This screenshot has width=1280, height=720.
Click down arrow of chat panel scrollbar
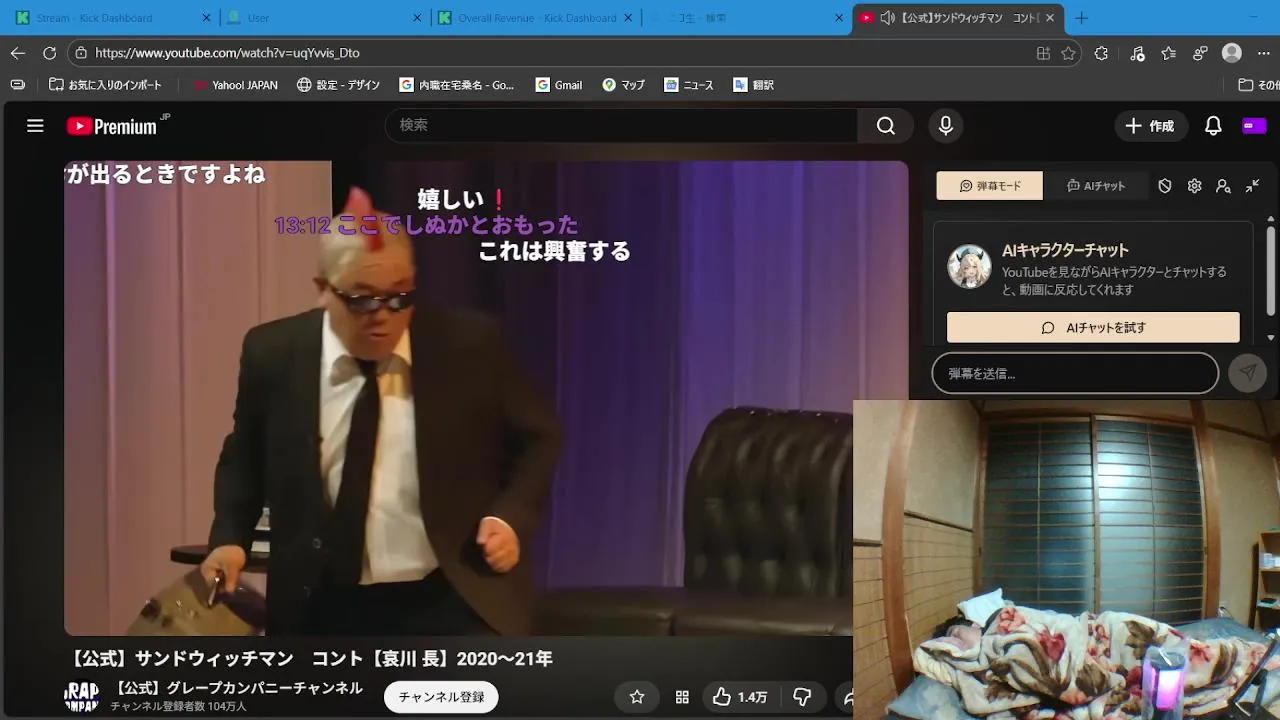point(1271,337)
